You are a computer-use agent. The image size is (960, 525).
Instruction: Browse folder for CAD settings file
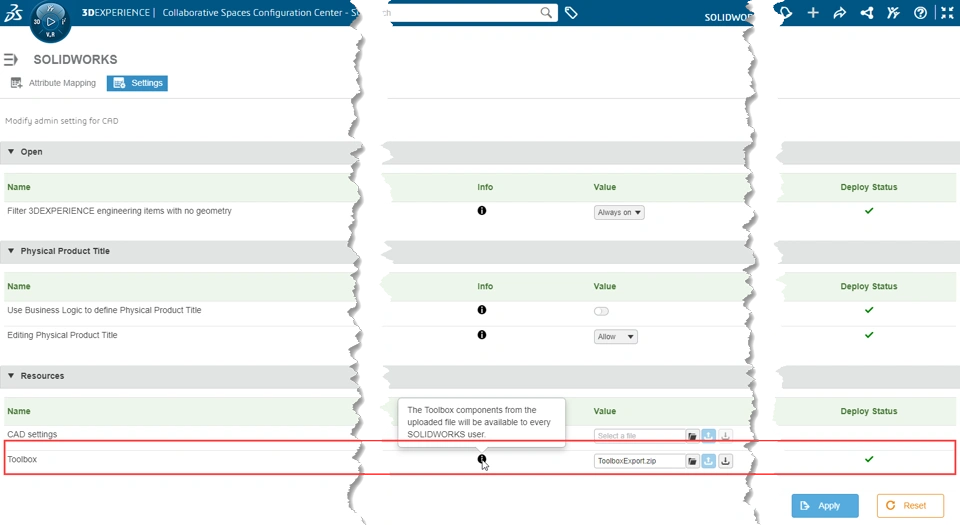pos(692,436)
